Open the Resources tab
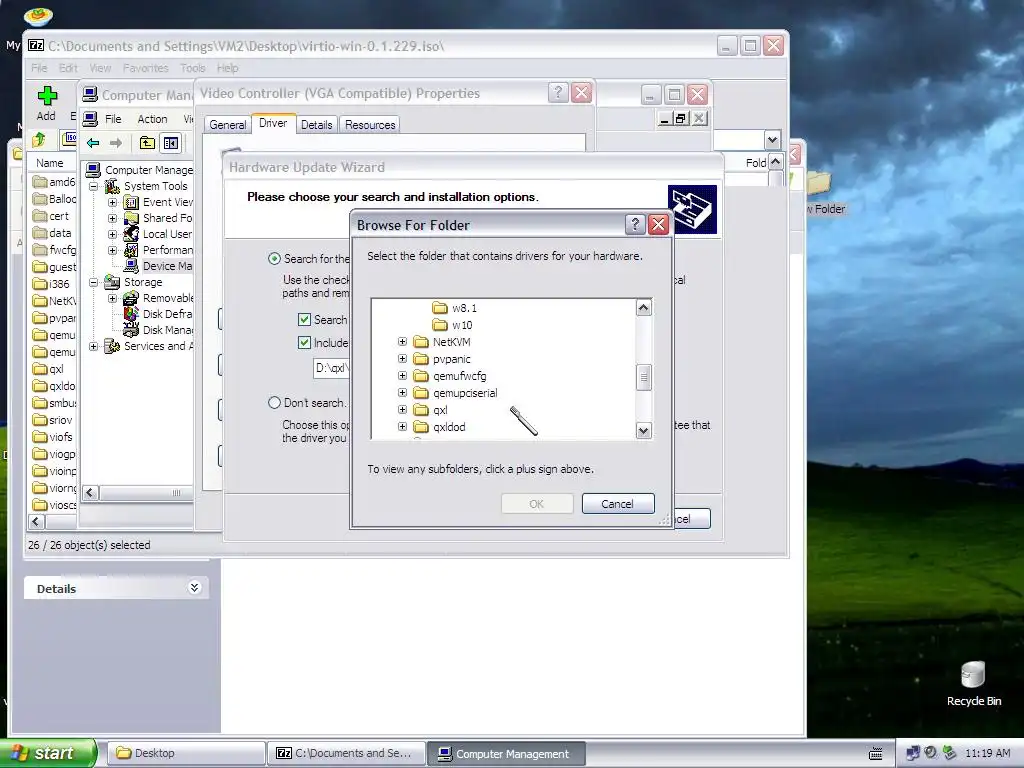This screenshot has height=768, width=1024. (370, 125)
